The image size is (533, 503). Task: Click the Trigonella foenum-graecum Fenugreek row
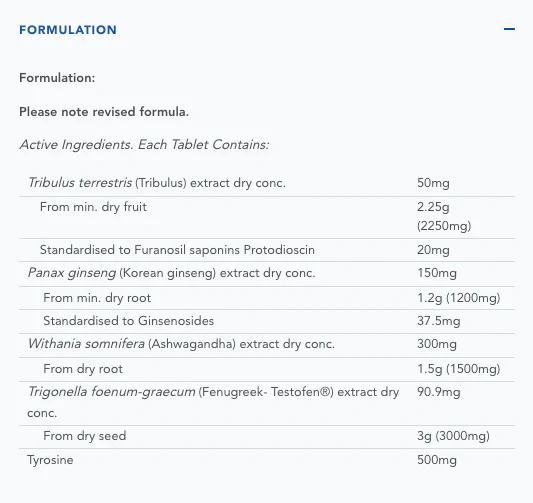267,403
